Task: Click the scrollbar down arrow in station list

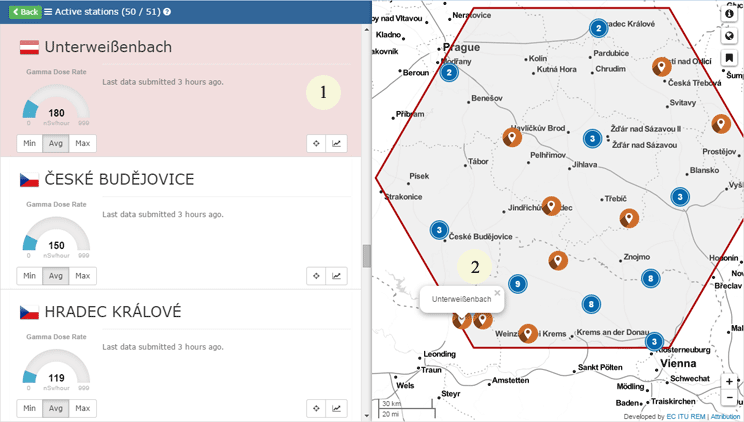Action: click(367, 416)
